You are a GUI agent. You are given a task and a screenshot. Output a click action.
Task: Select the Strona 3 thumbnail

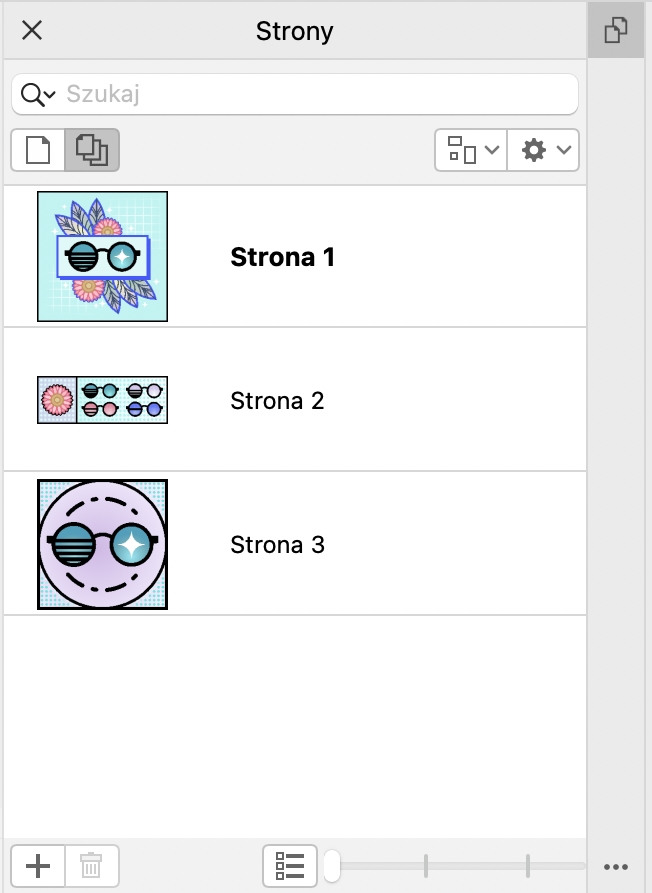pos(102,544)
